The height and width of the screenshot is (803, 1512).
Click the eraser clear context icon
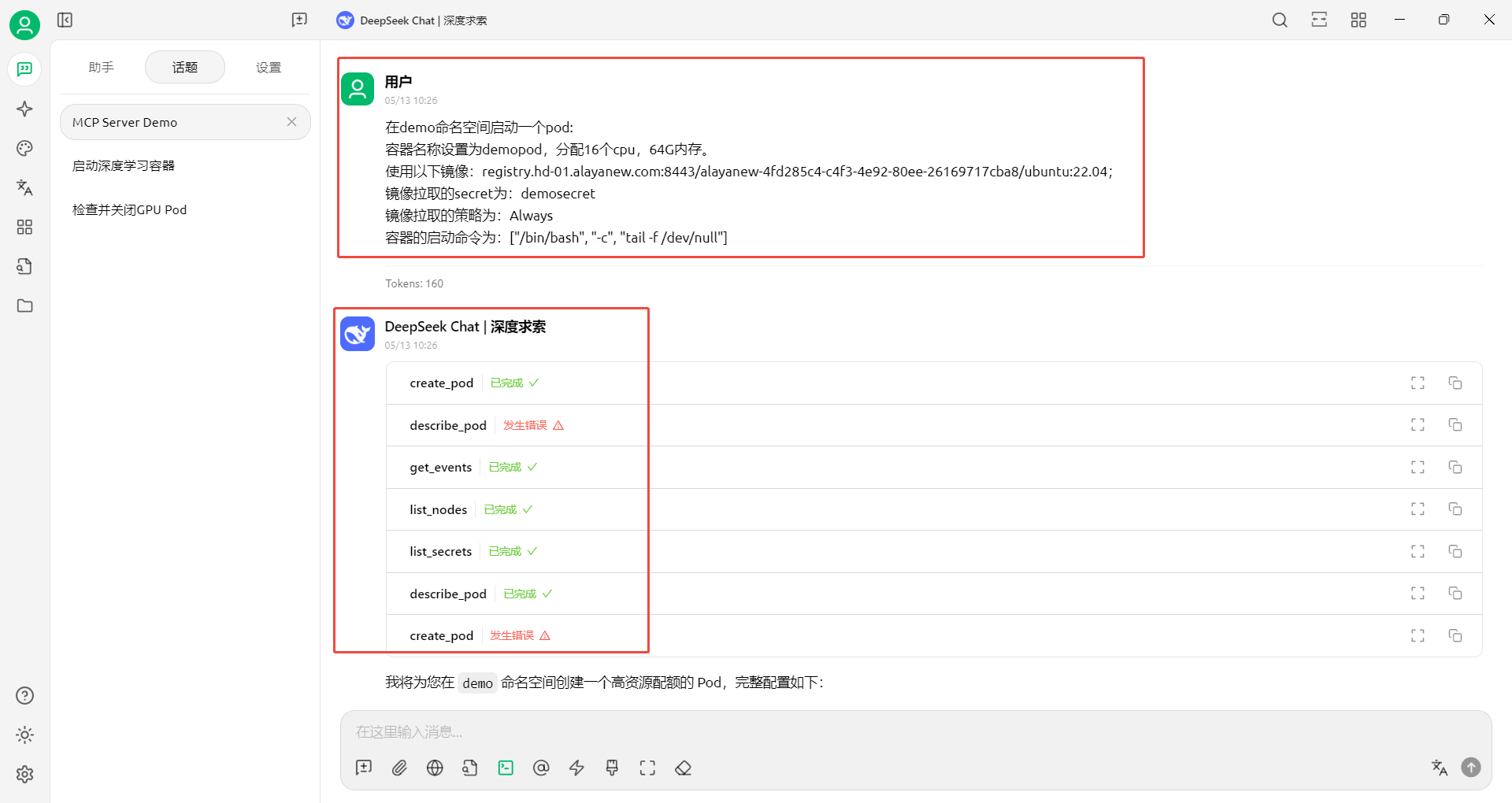(x=683, y=768)
